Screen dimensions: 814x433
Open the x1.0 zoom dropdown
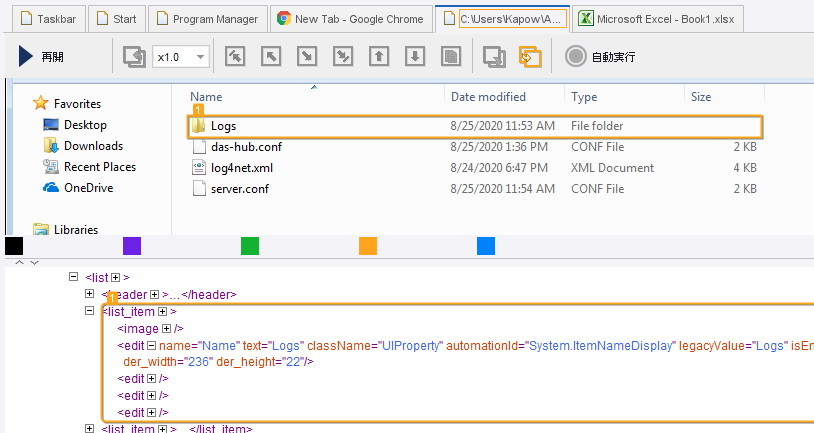201,57
